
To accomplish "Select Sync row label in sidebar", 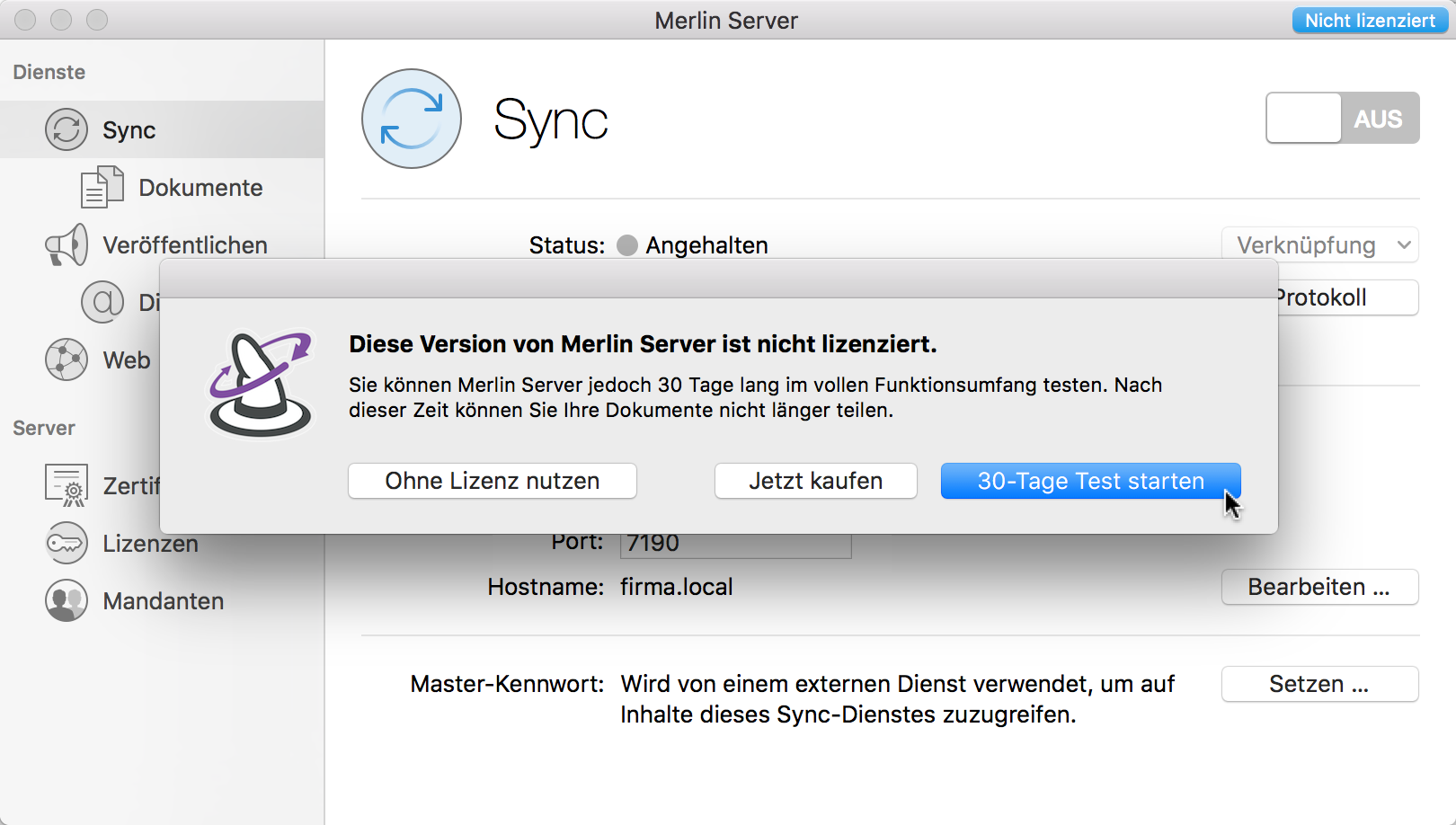I will tap(129, 129).
